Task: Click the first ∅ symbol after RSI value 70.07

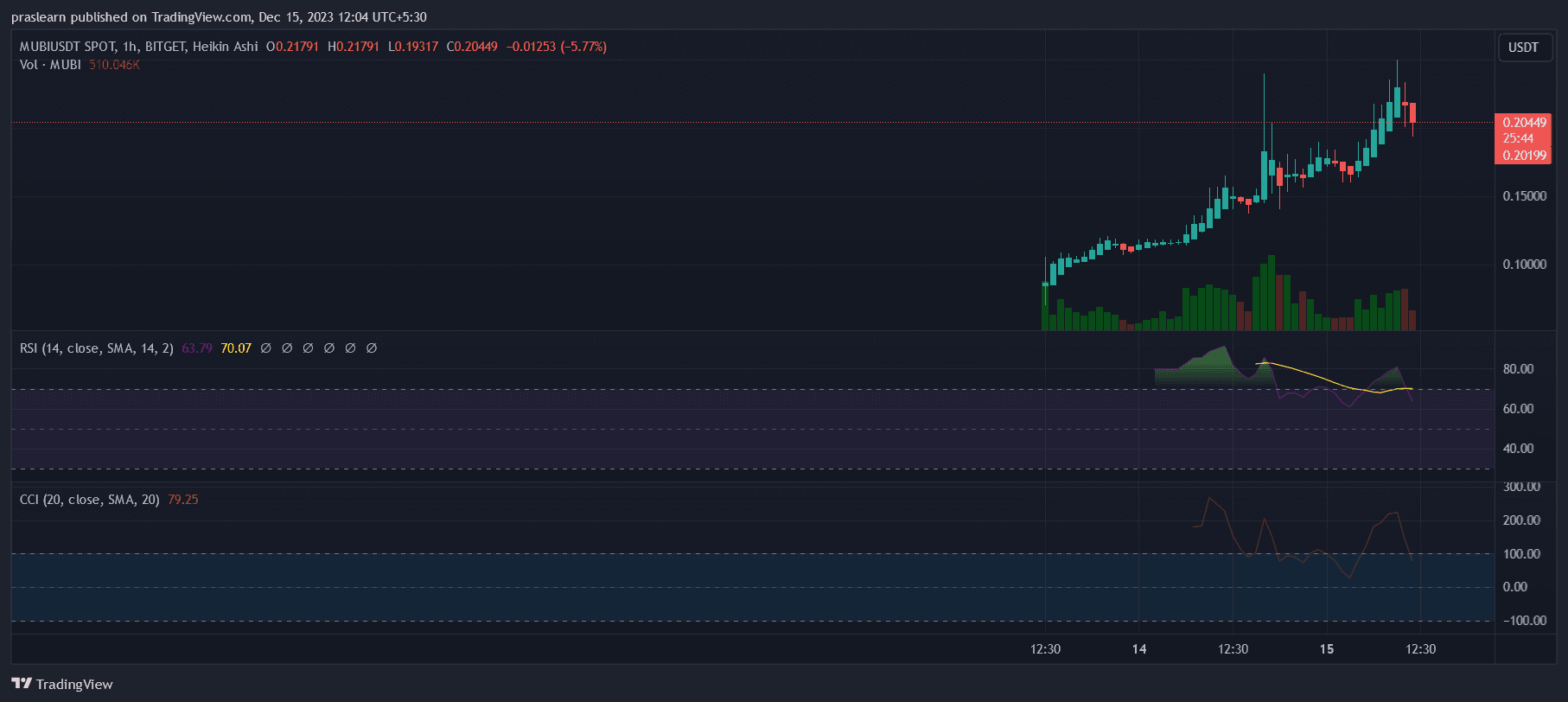Action: coord(266,348)
